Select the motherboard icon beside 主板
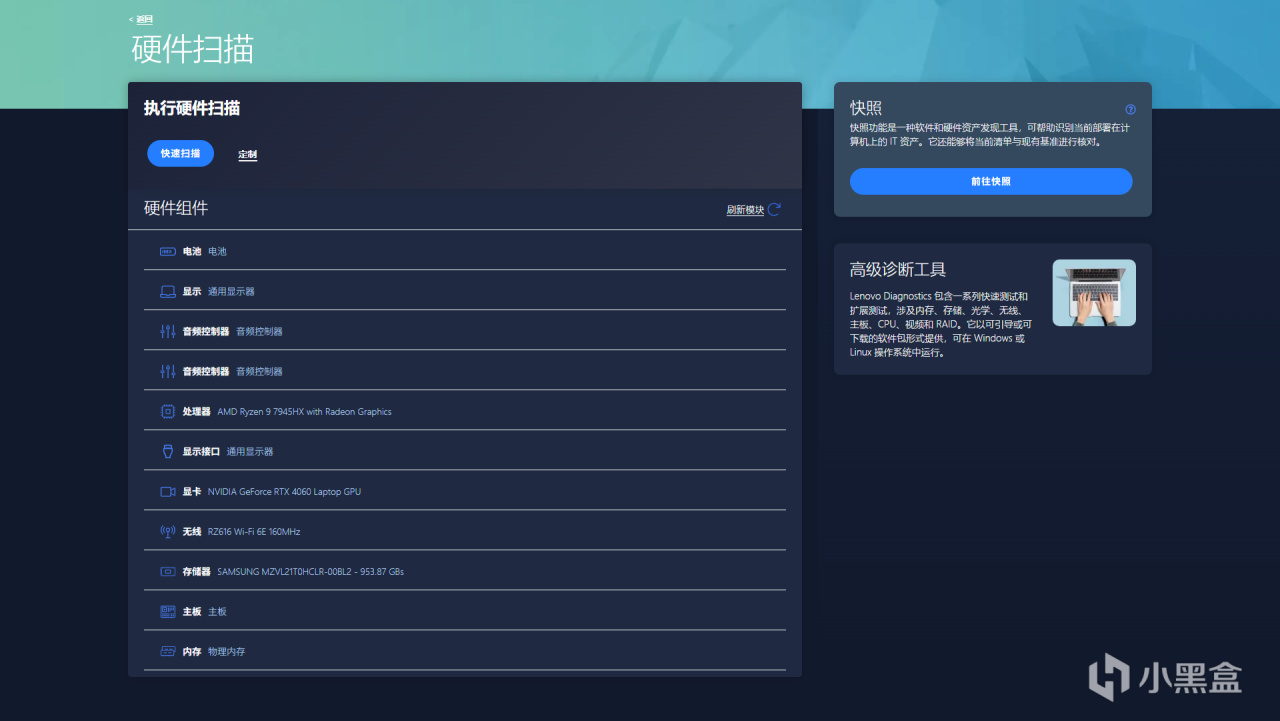Screen dimensions: 1280x721 pos(168,611)
